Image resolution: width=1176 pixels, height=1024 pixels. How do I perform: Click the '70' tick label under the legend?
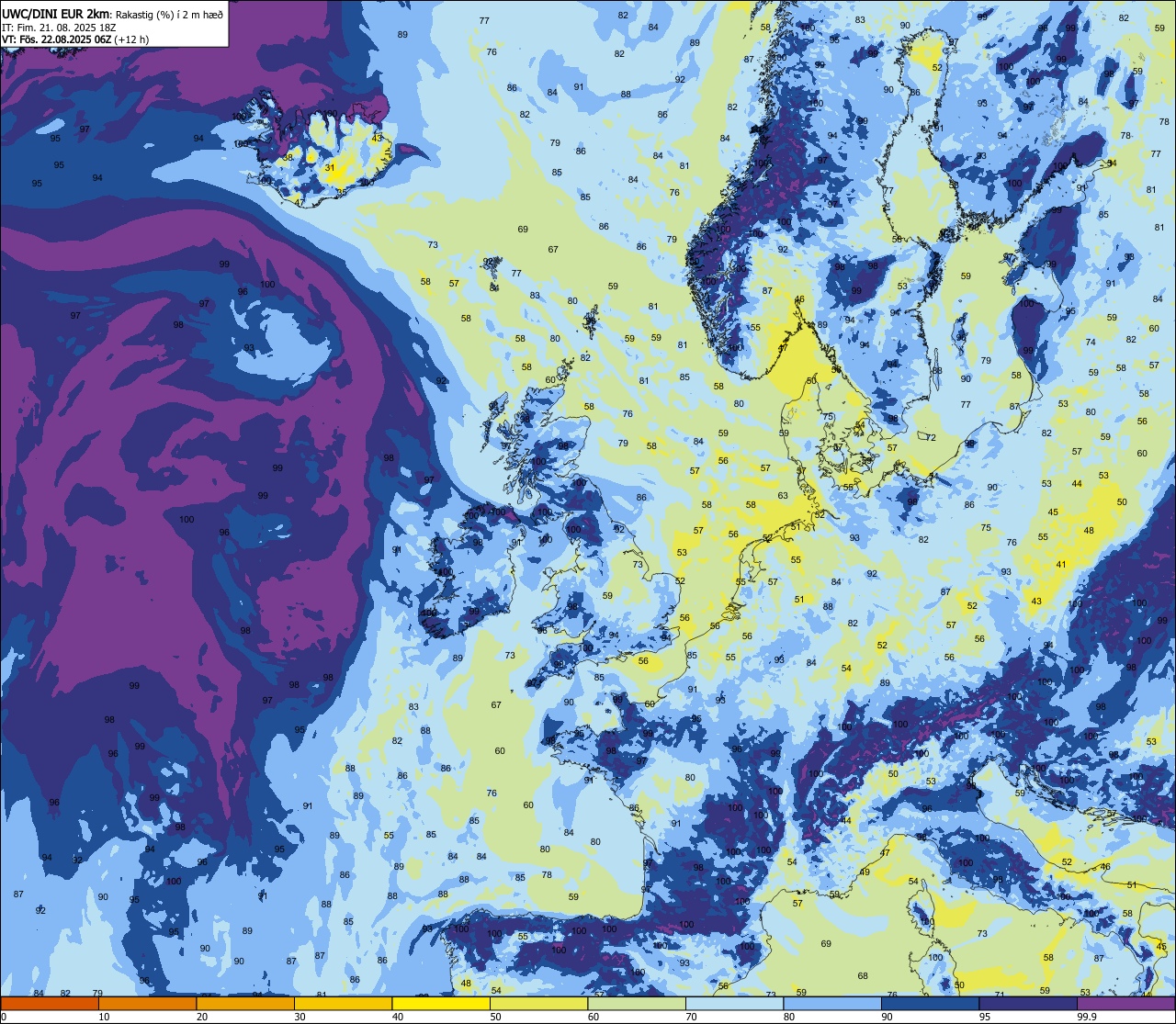tap(691, 1017)
